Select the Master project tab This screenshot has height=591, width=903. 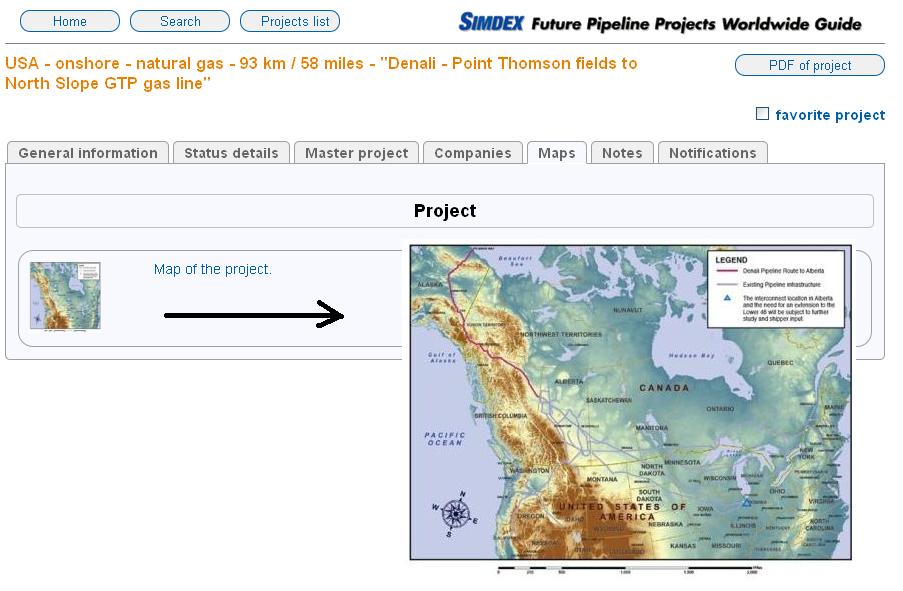coord(356,153)
